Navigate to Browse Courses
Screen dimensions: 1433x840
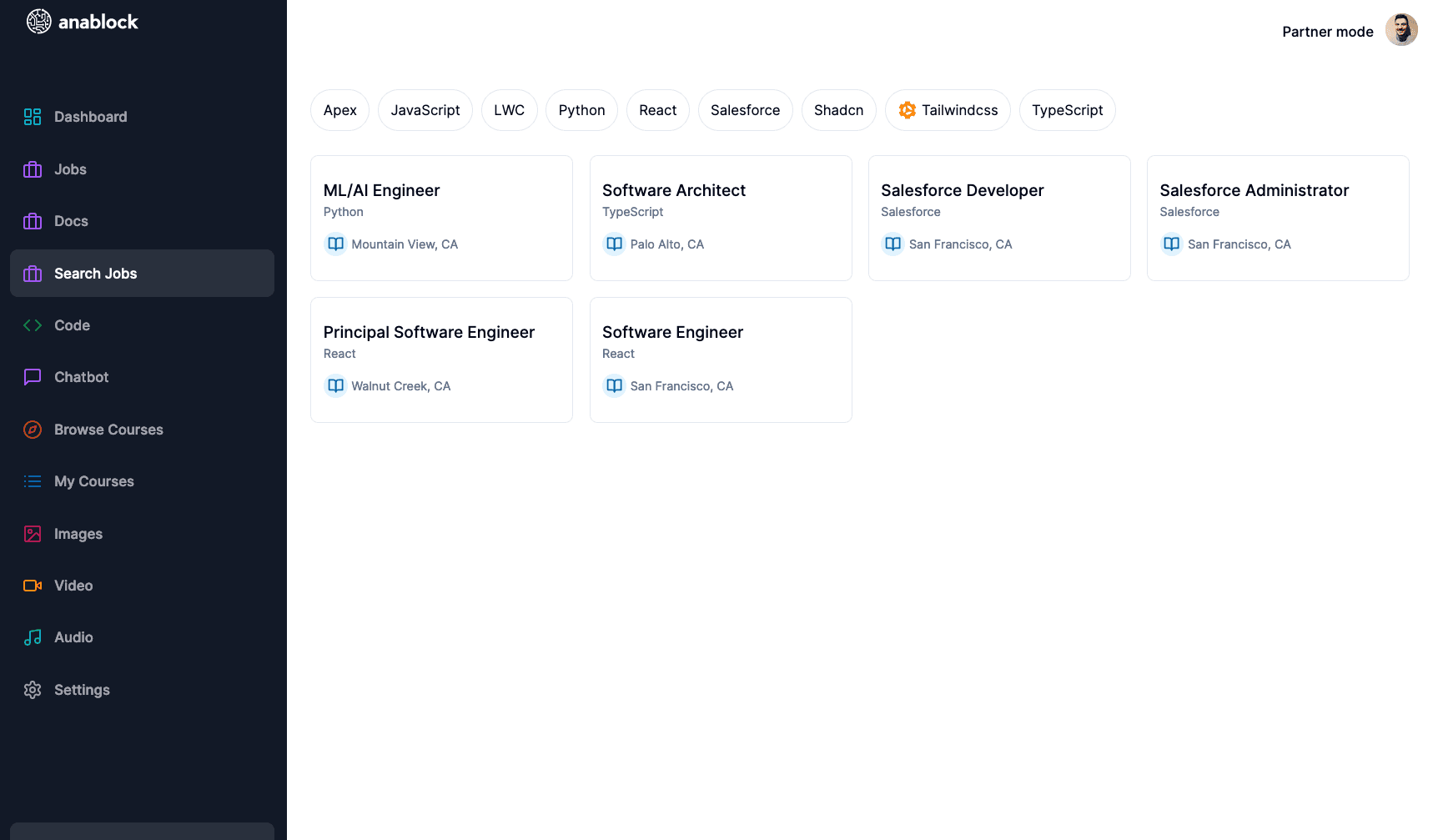[x=142, y=430]
